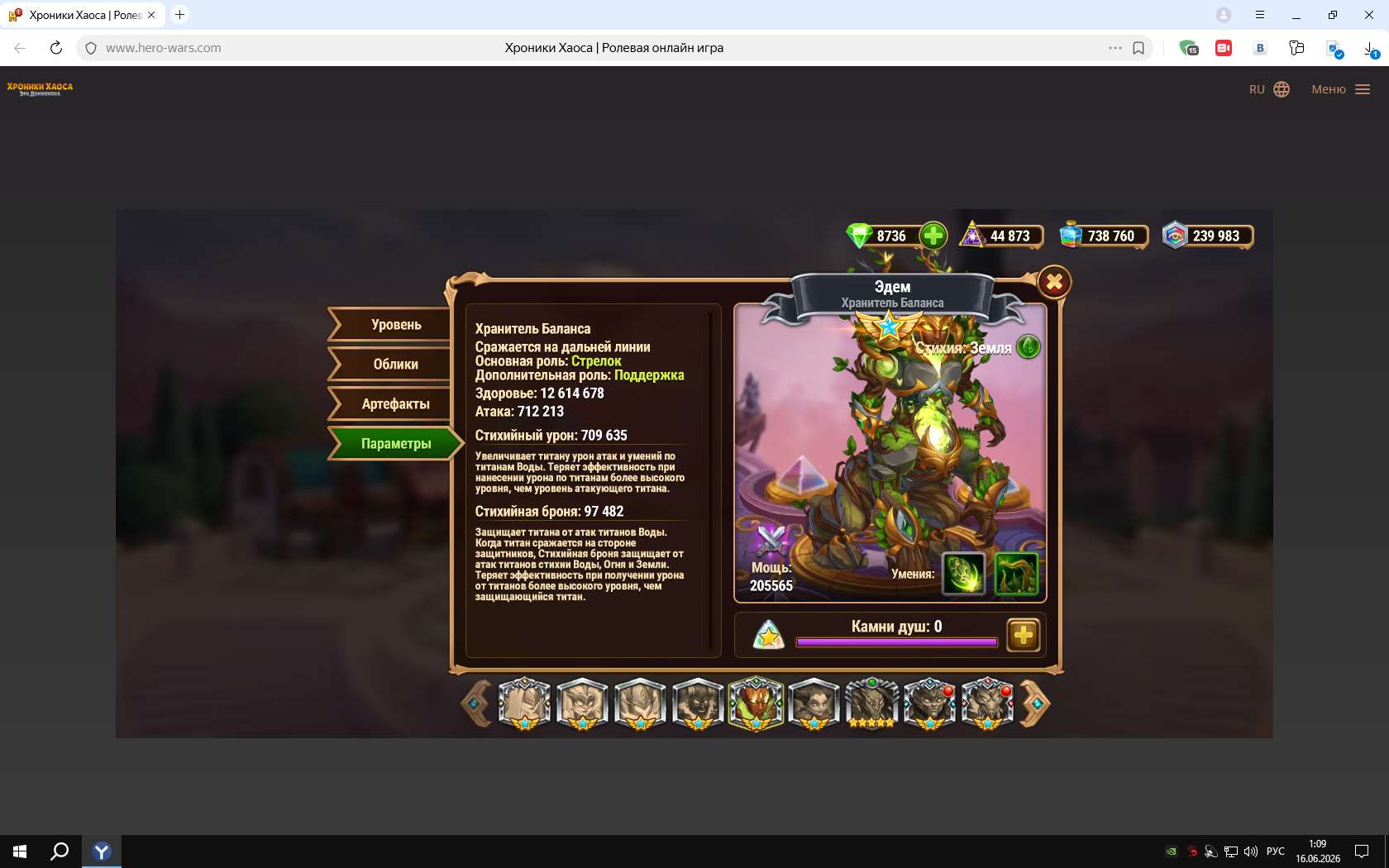
Task: Open the address bar three-dots menu
Action: point(1115,48)
